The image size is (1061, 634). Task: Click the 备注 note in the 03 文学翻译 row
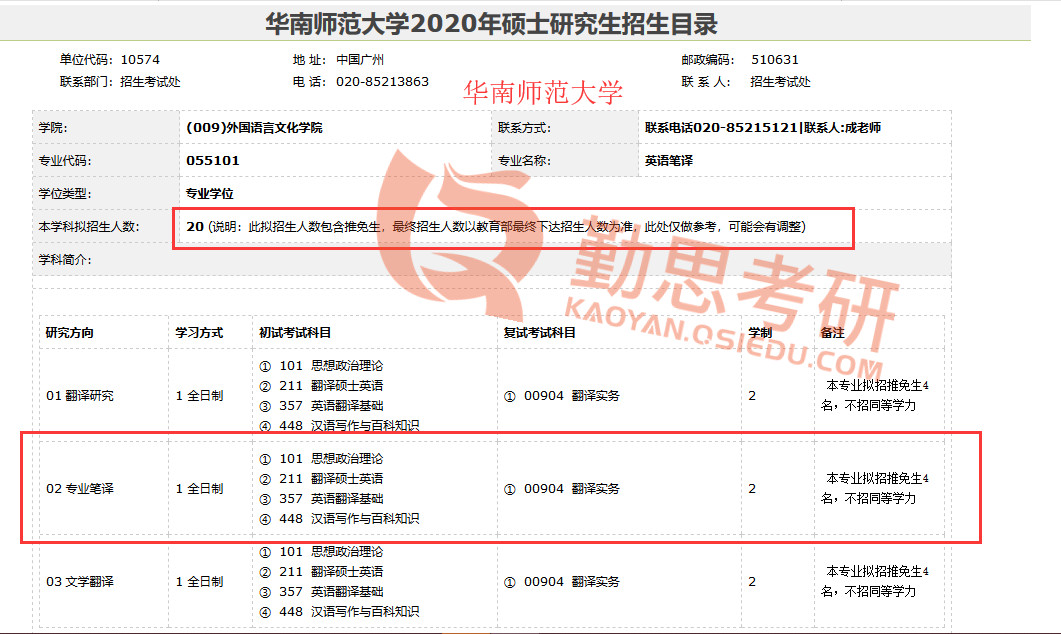[x=874, y=582]
